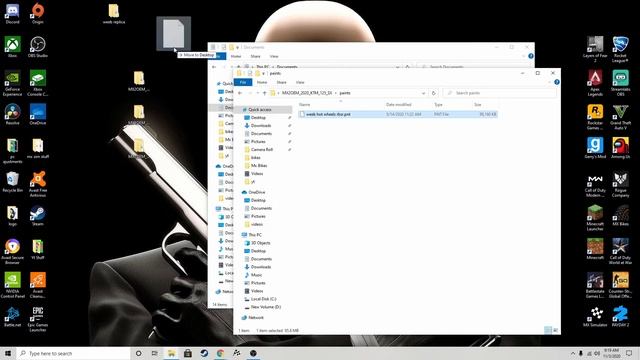This screenshot has height=360, width=640.
Task: Open the Apex Legends shortcut
Action: [595, 83]
